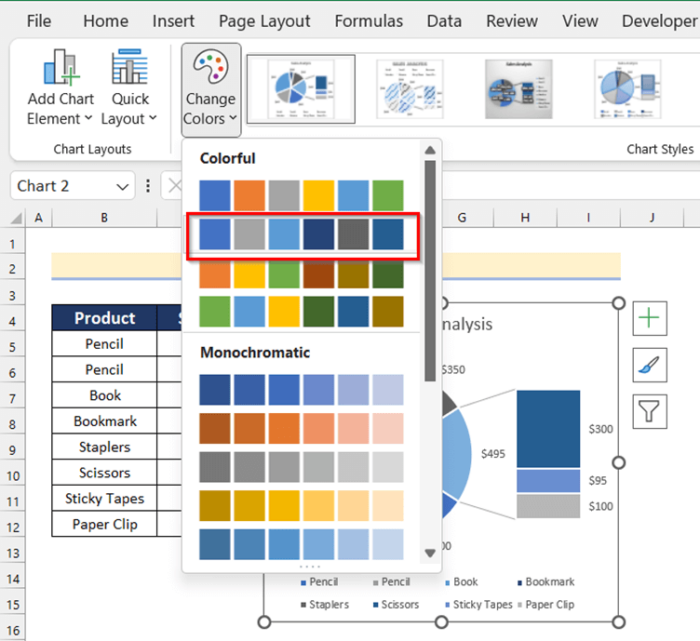This screenshot has height=641, width=700.
Task: Select the fourth chart style thumbnail
Action: tap(628, 89)
